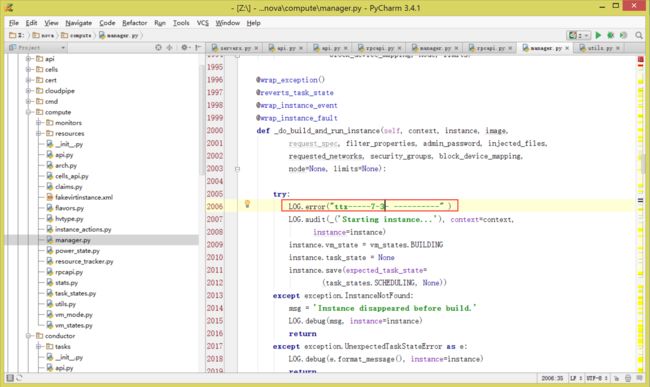Image resolution: width=650 pixels, height=387 pixels.
Task: Expand the cert folder
Action: [x=28, y=80]
